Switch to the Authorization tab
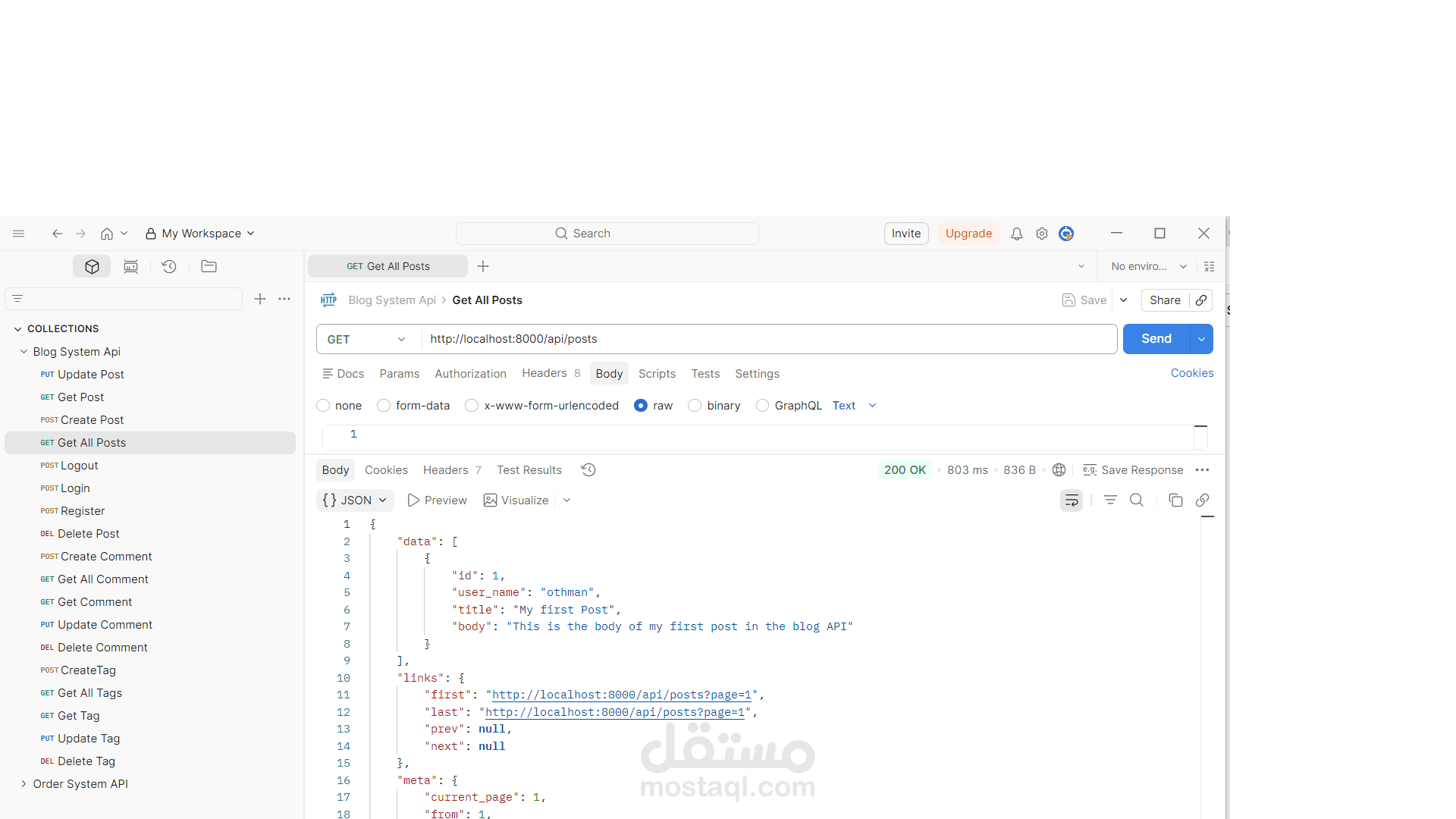This screenshot has height=819, width=1456. coord(470,374)
